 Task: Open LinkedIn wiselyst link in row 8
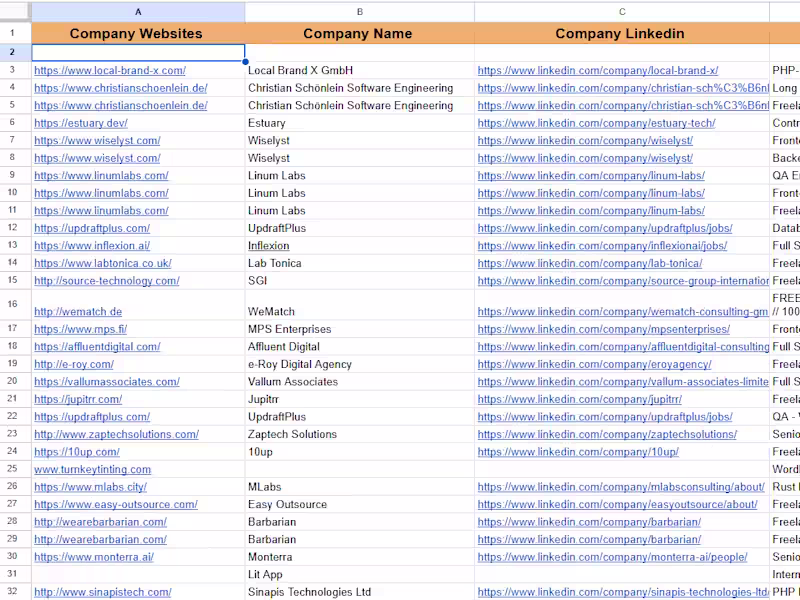click(x=585, y=158)
